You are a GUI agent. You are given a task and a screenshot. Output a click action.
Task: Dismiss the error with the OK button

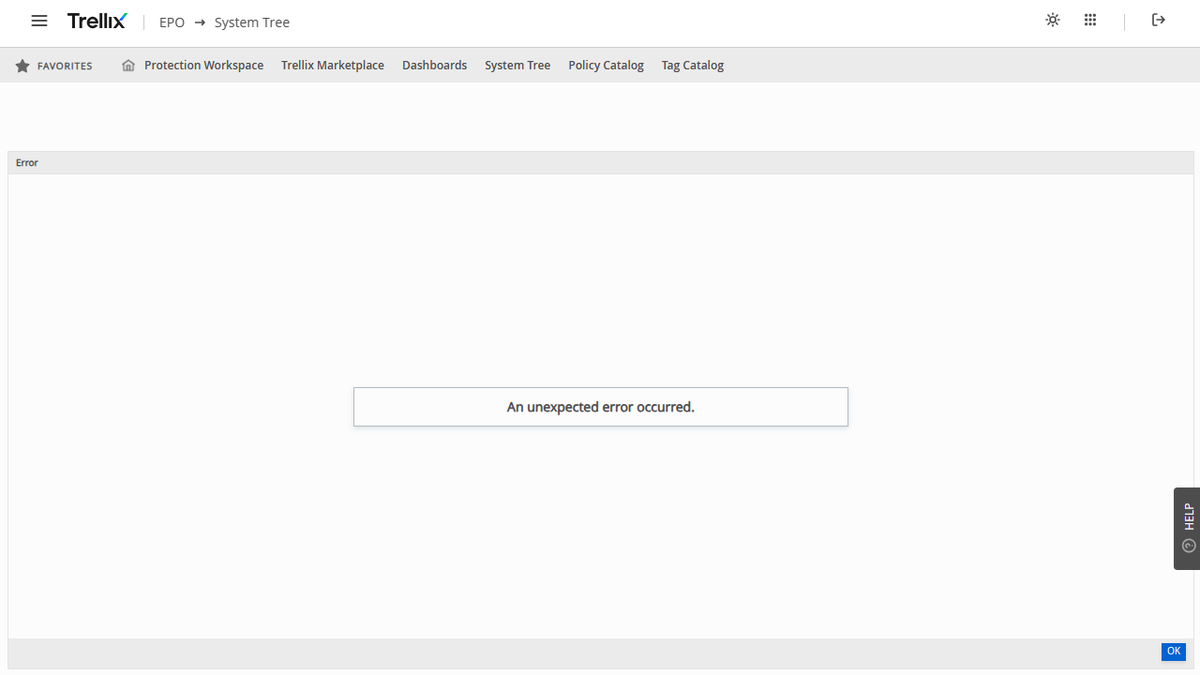[1173, 651]
